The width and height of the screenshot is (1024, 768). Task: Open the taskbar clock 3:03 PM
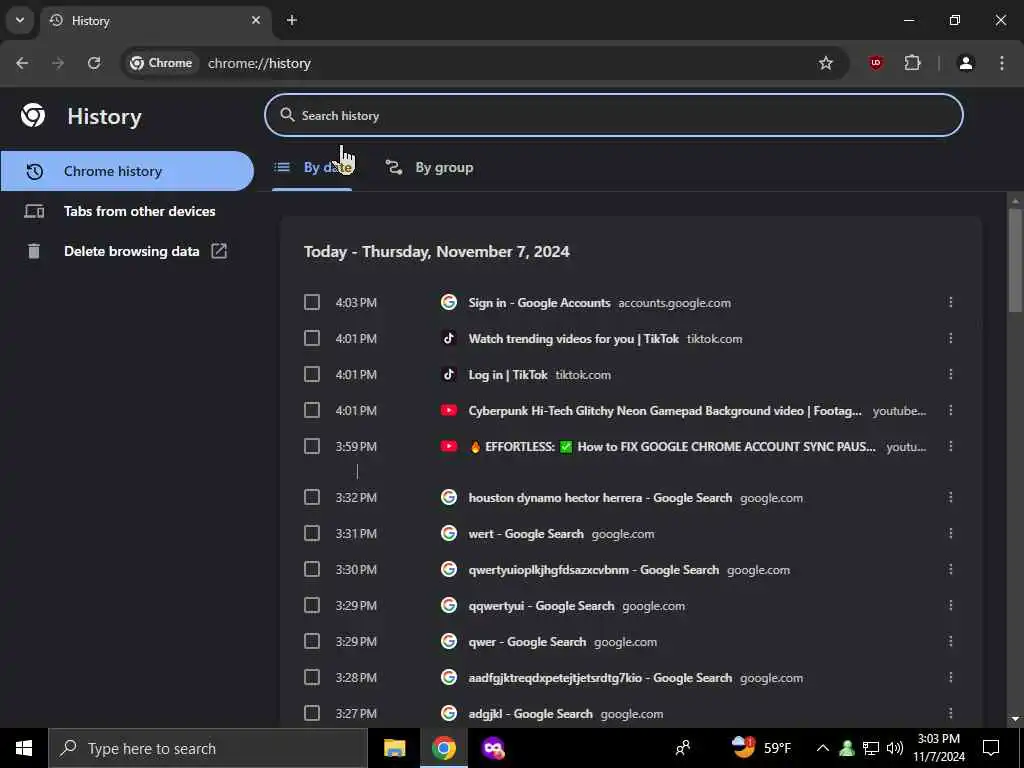[x=938, y=748]
